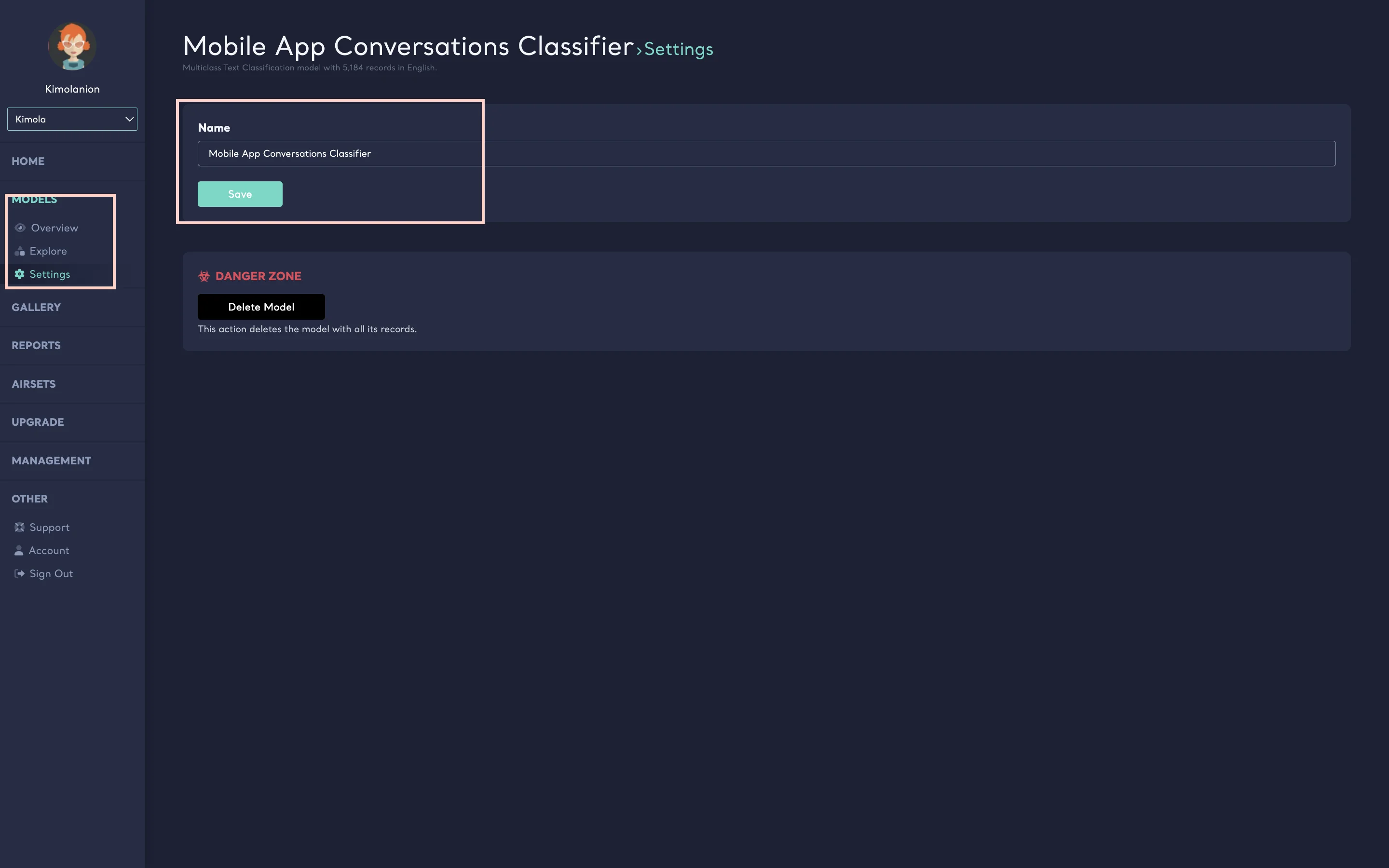The height and width of the screenshot is (868, 1389).
Task: Click into the model Name field
Action: (766, 153)
